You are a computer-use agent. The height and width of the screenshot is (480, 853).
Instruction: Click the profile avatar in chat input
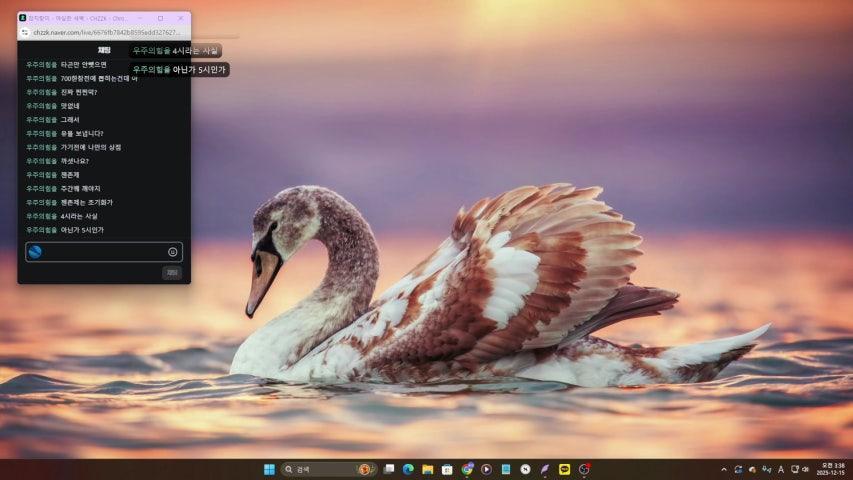(35, 252)
